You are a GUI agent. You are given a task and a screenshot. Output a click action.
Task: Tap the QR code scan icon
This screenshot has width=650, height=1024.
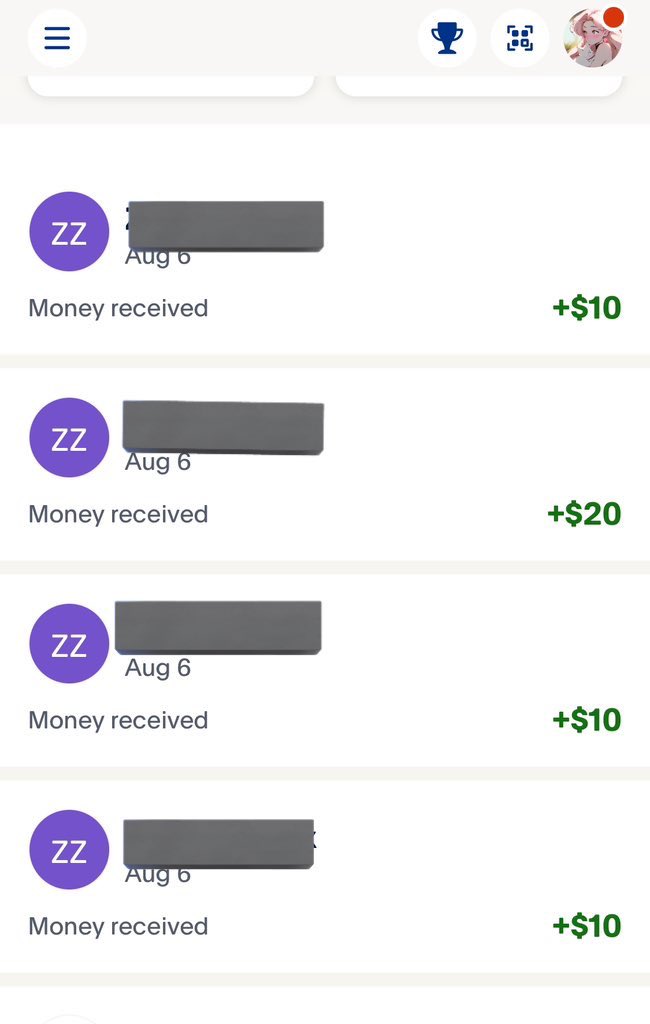pos(520,38)
